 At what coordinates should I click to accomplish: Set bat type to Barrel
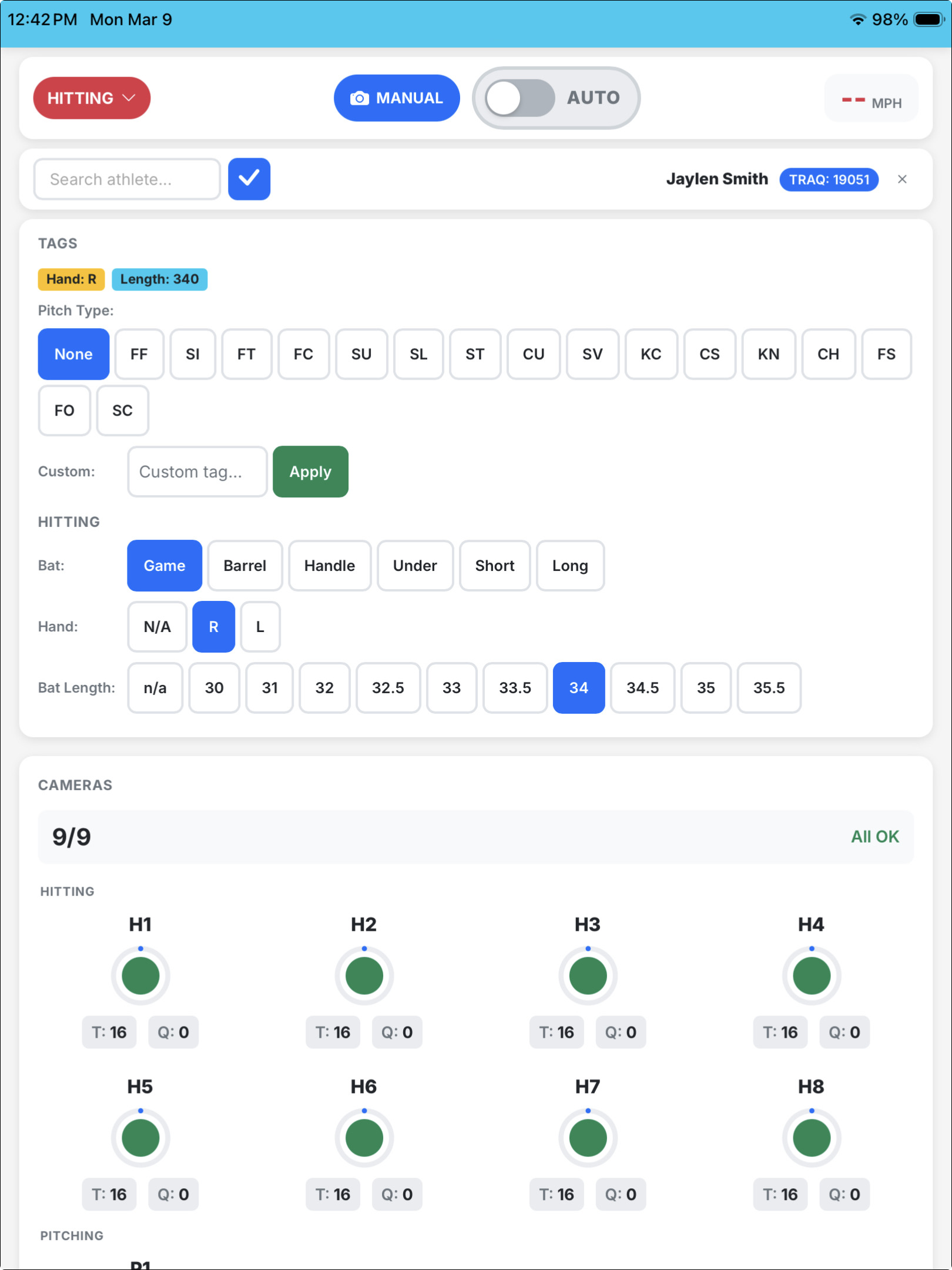(x=244, y=566)
